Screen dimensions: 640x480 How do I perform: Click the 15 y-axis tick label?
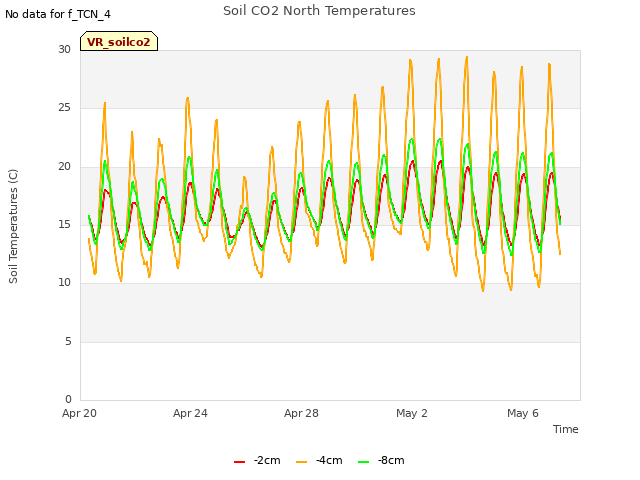pyautogui.click(x=64, y=224)
